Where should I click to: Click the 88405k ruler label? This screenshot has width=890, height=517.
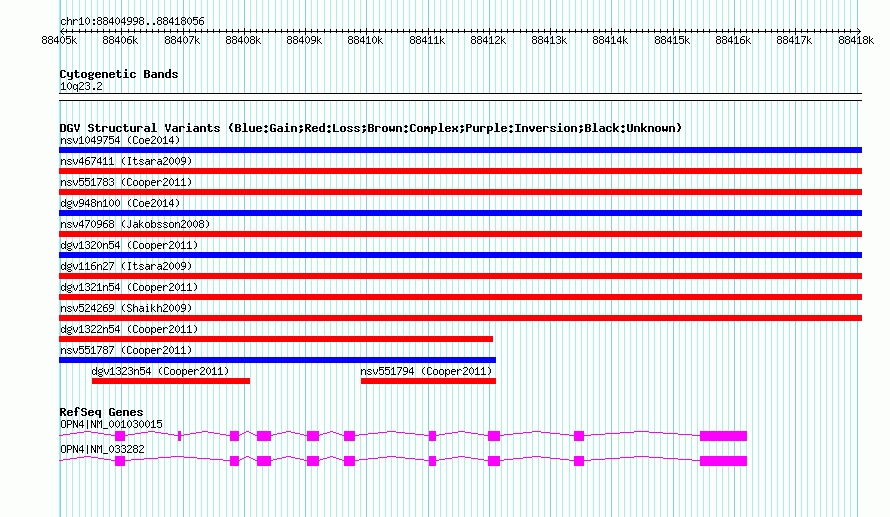59,40
